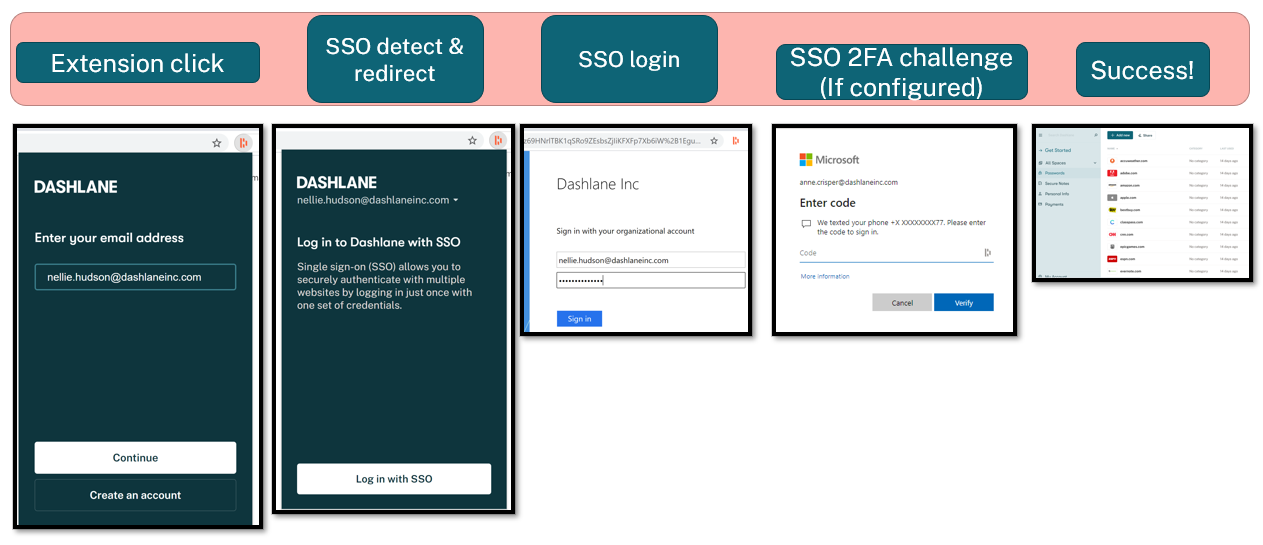Click the organizational account email field
1263x545 pixels.
650,260
